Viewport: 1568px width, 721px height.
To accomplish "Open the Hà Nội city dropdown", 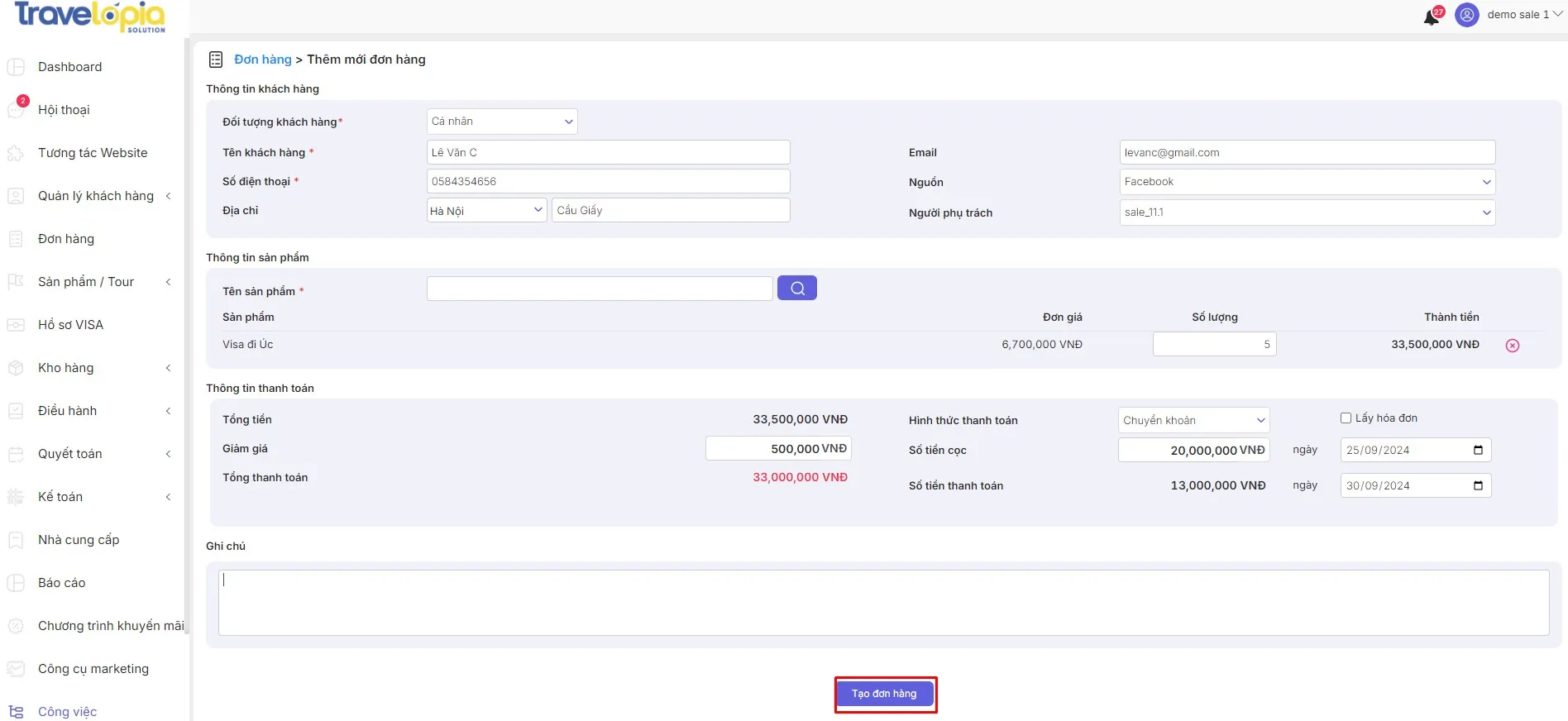I will [486, 210].
